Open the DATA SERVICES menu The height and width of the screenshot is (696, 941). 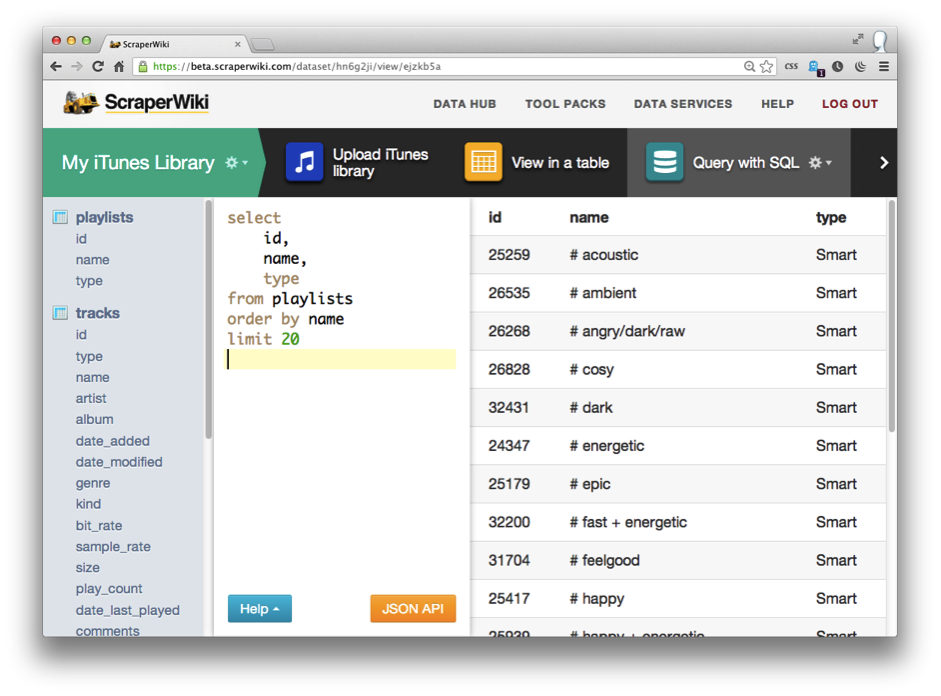(683, 104)
